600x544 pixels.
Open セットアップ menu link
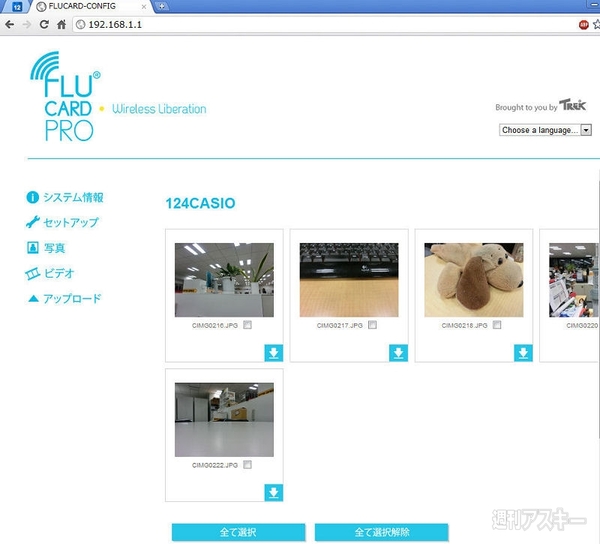tap(71, 222)
